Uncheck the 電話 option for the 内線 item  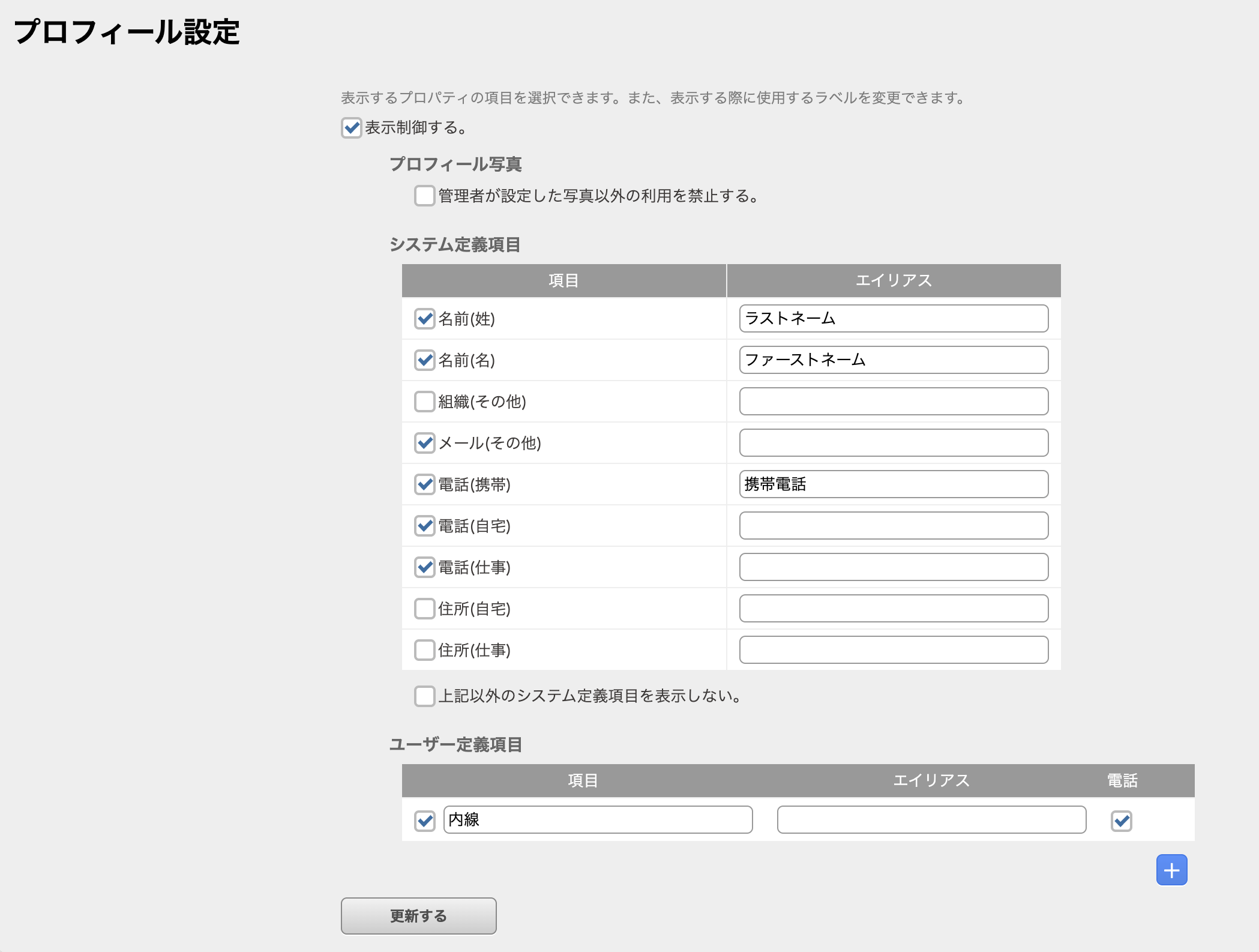coord(1123,820)
